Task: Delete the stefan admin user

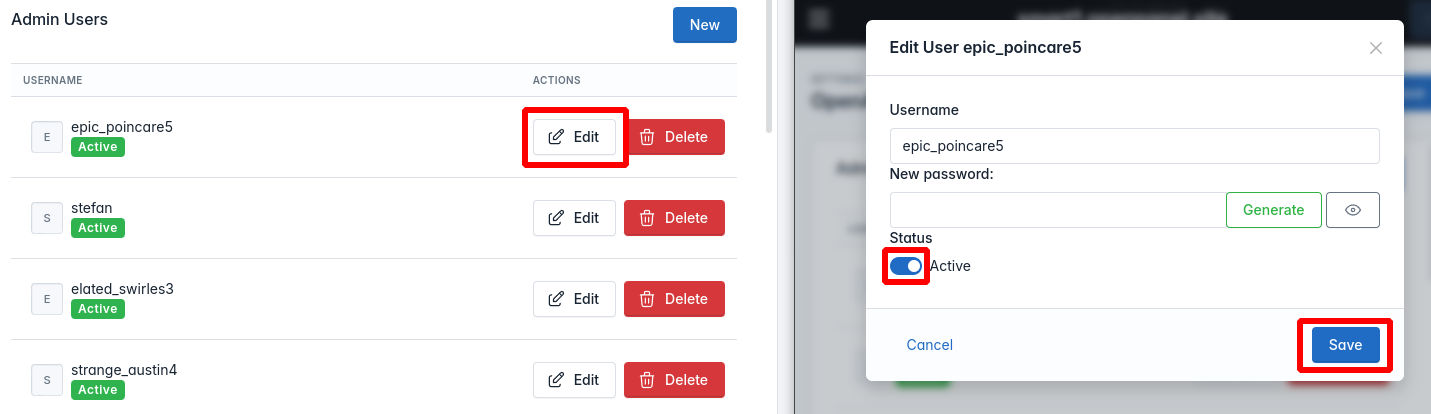Action: coord(674,218)
